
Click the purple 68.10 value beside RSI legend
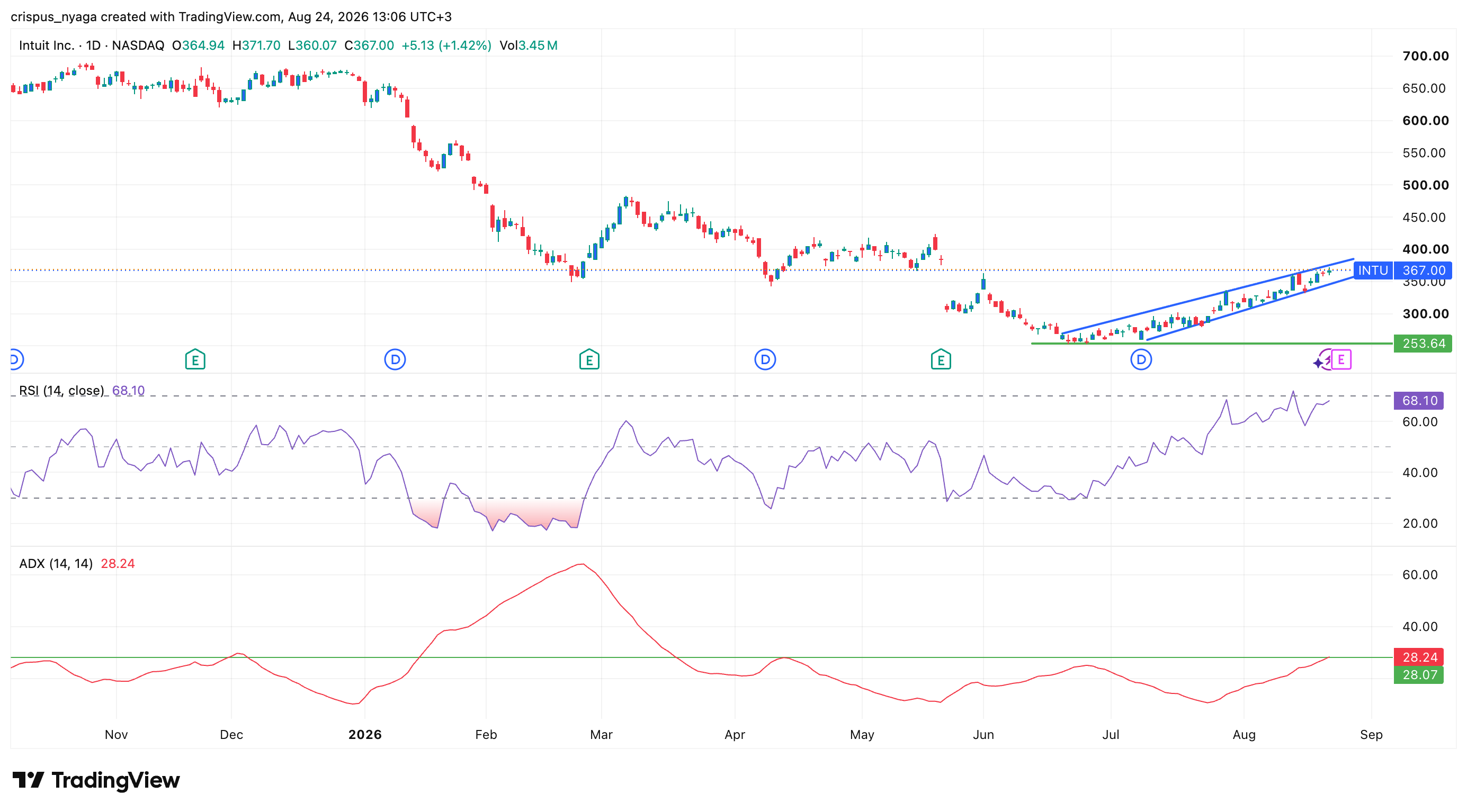click(x=128, y=390)
